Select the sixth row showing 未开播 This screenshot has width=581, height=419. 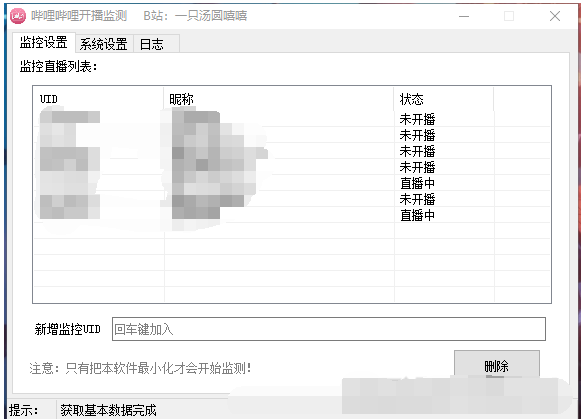[292, 199]
